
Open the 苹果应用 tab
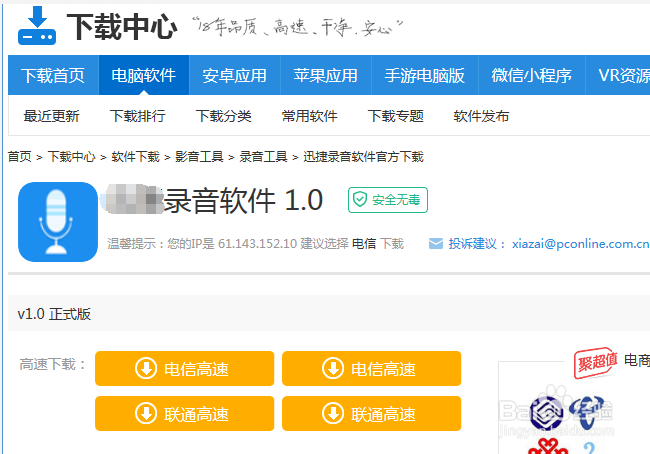point(326,75)
